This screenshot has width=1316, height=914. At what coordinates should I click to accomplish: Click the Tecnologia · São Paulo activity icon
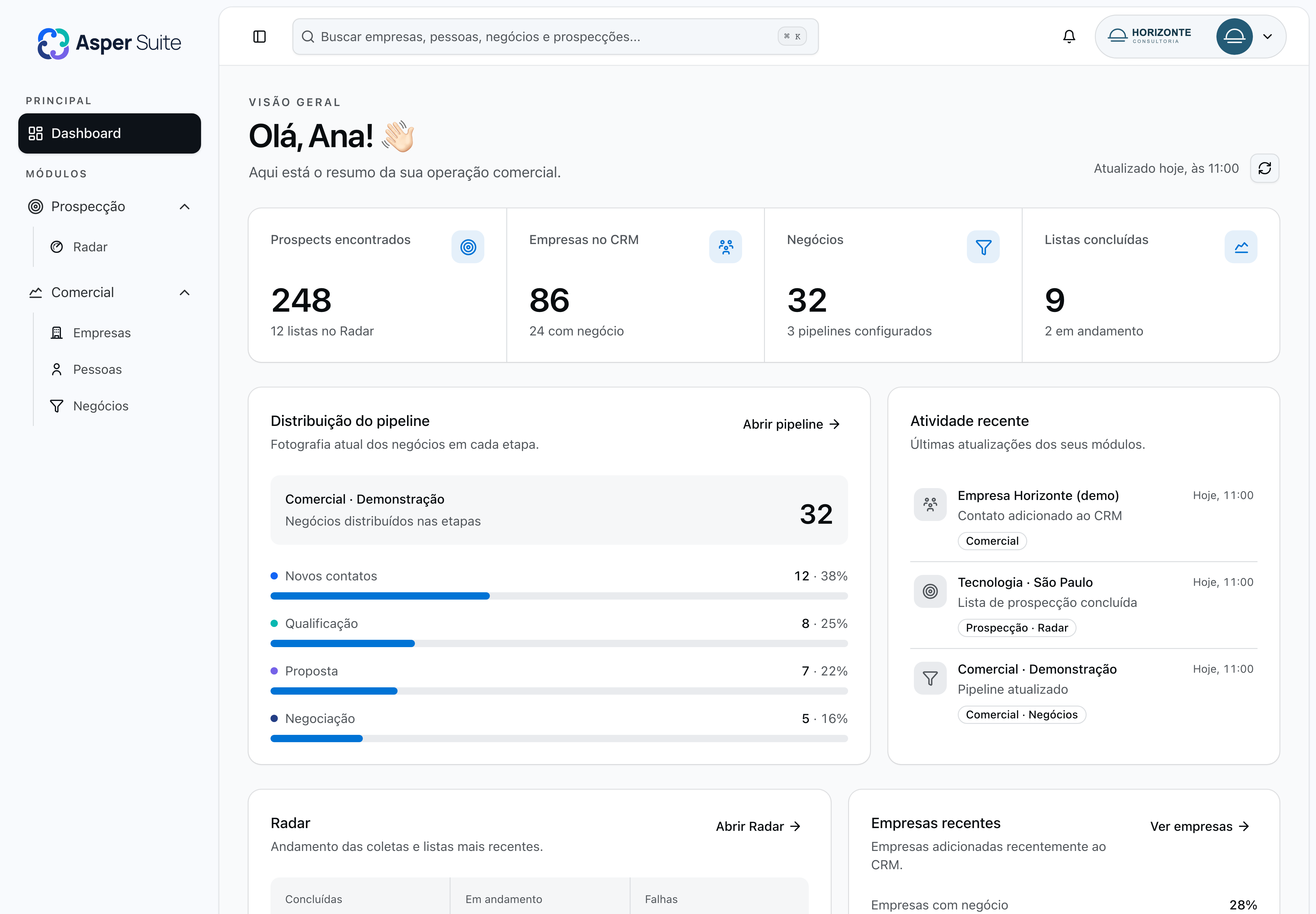pos(930,592)
